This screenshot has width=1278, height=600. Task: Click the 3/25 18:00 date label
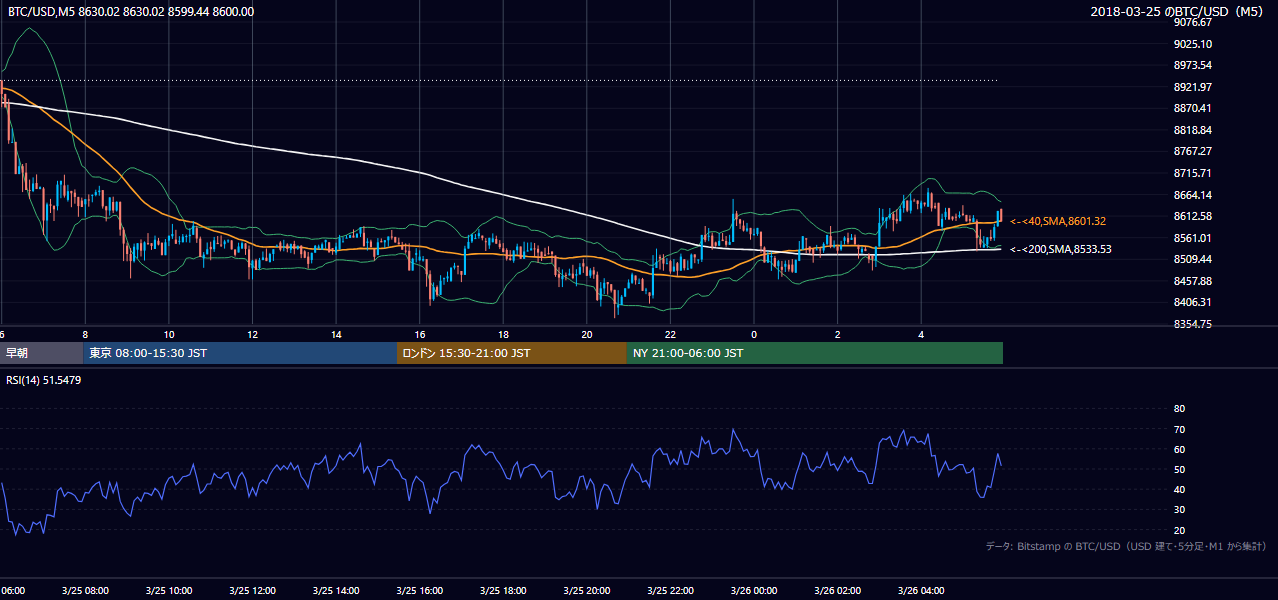[x=503, y=591]
